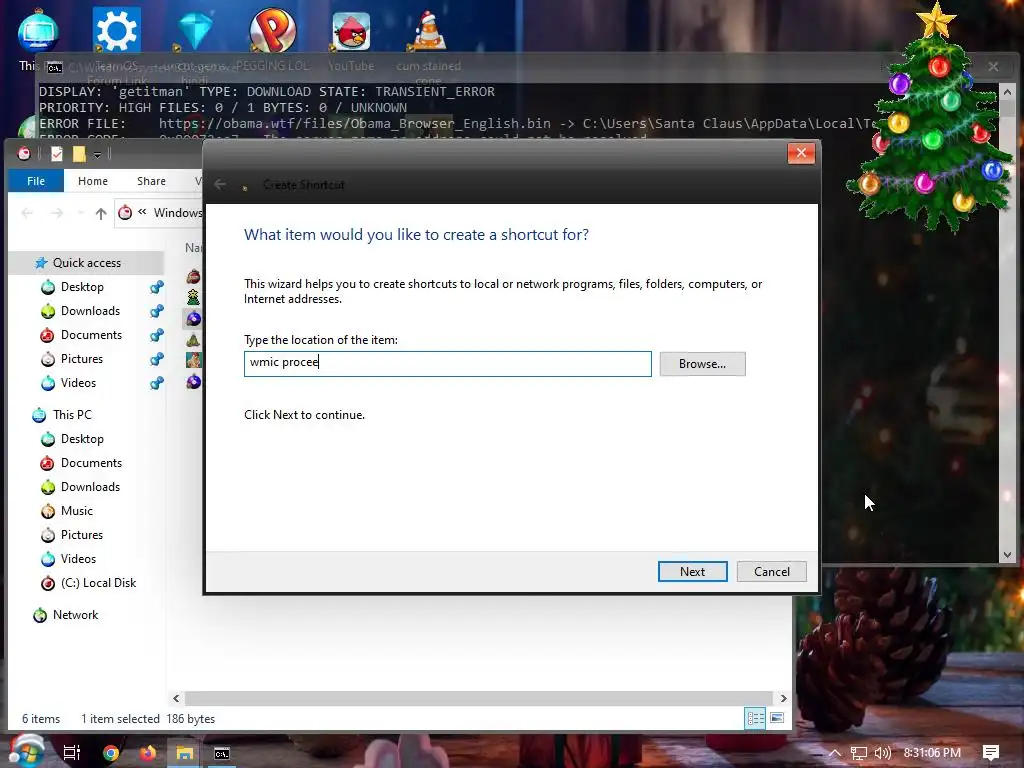Open Pictures under This PC

(82, 535)
